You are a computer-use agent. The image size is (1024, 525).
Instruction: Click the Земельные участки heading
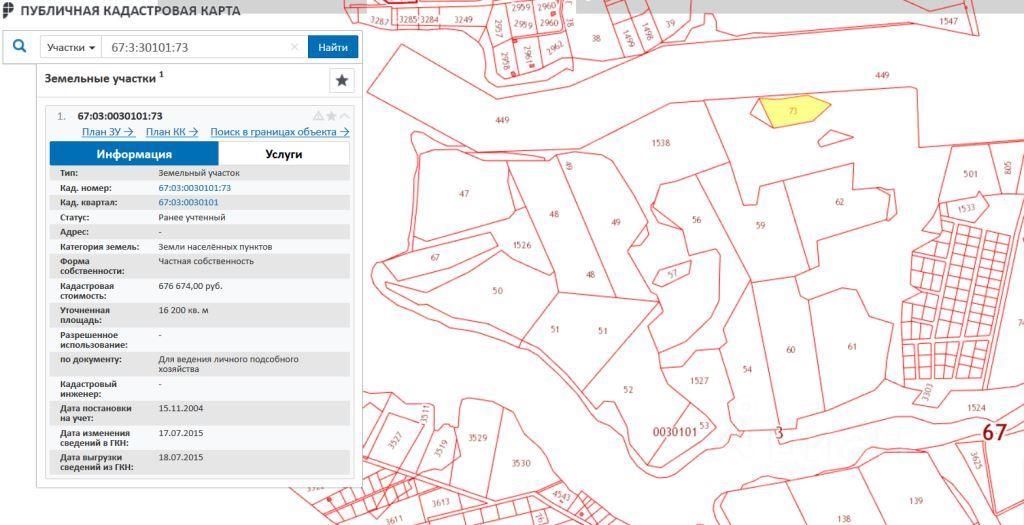coord(100,78)
